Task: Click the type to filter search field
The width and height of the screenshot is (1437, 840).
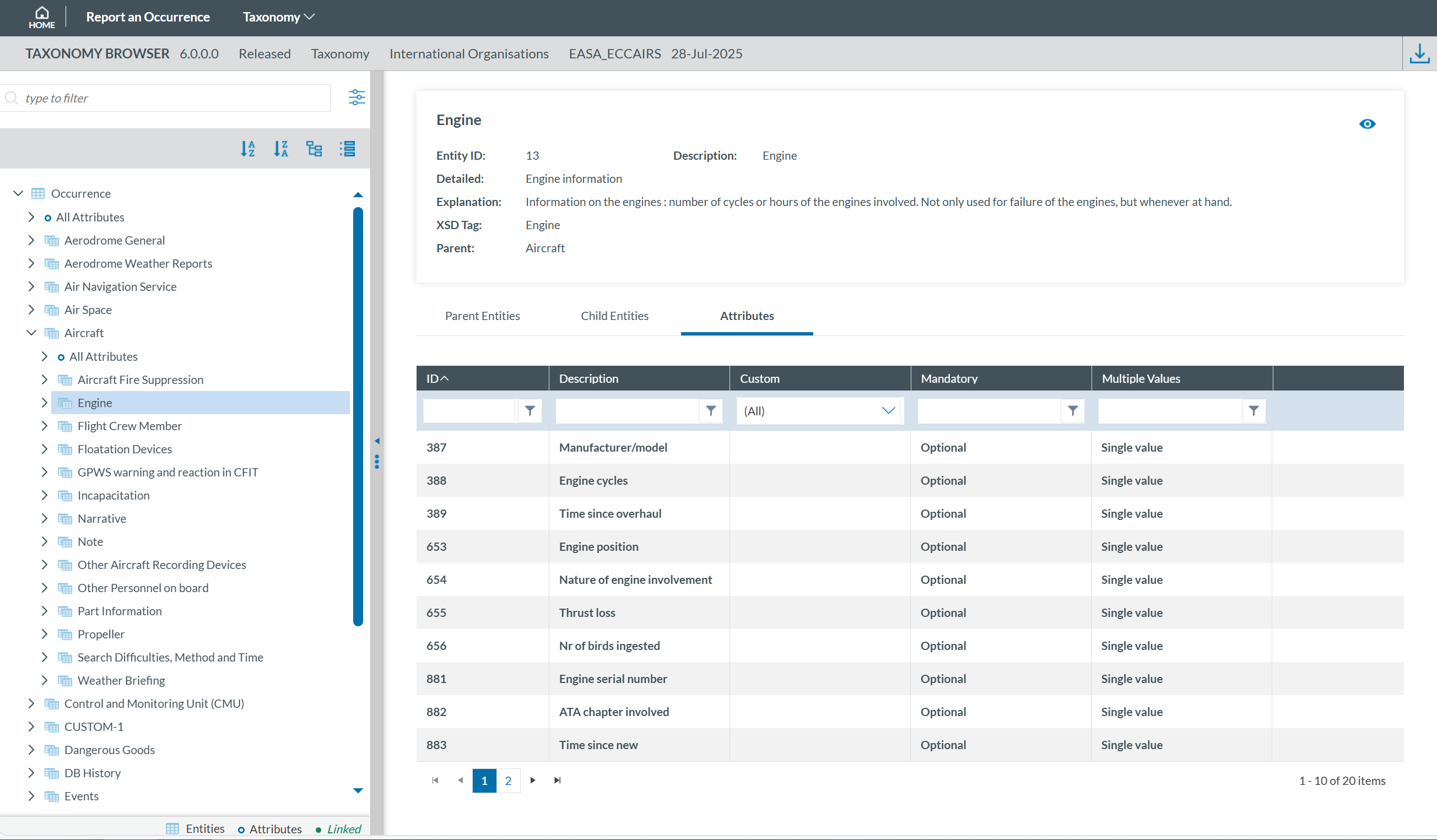Action: click(171, 98)
